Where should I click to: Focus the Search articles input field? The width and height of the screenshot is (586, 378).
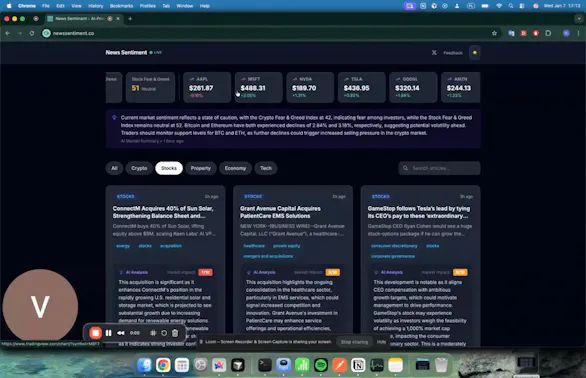(x=439, y=168)
